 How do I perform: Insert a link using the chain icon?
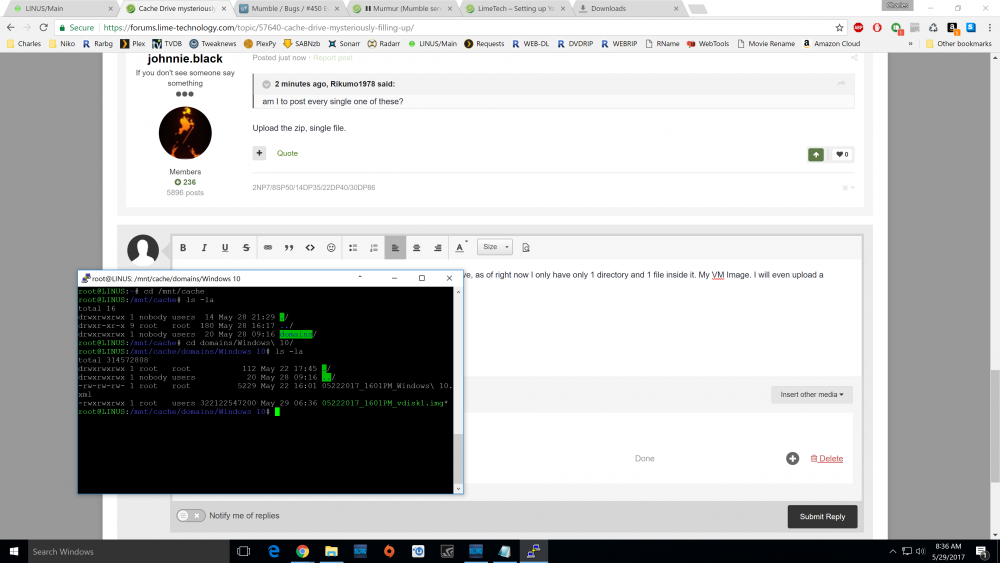point(268,247)
